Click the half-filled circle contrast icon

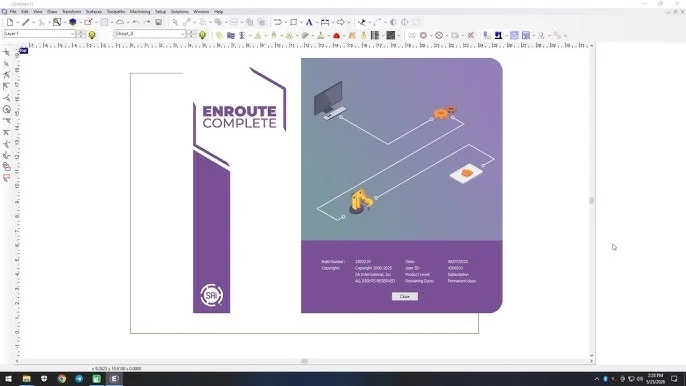(393, 22)
